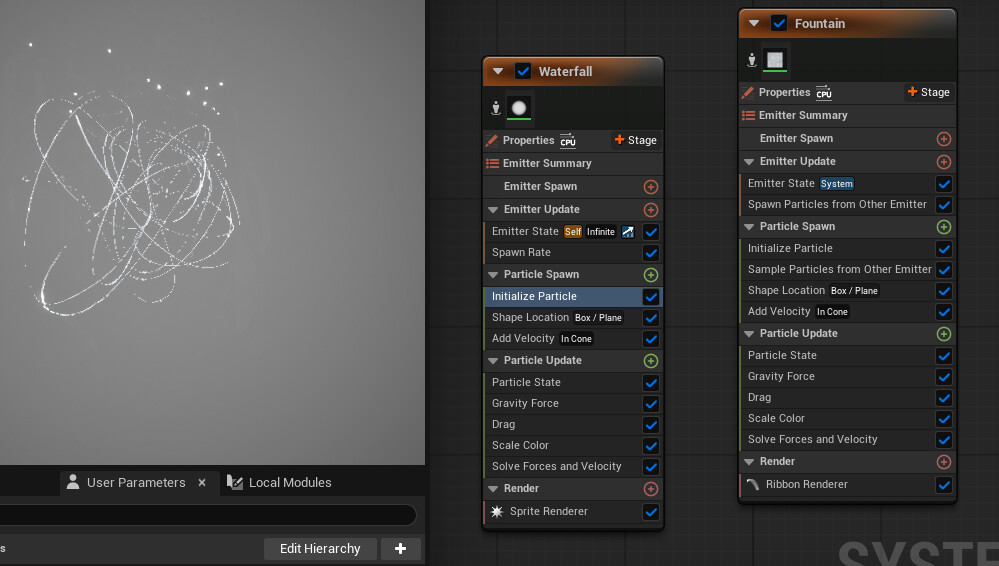Disable the Waterfall emitter checkbox
Image resolution: width=999 pixels, height=566 pixels.
(523, 71)
